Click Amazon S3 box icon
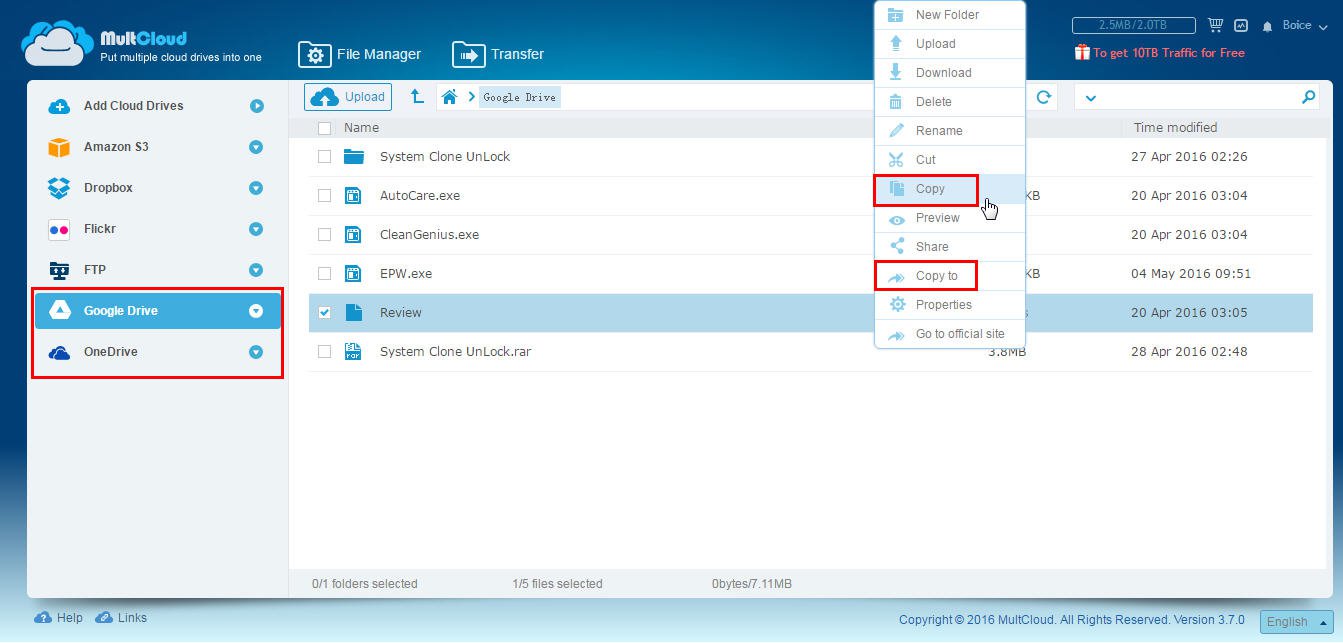Image resolution: width=1343 pixels, height=643 pixels. tap(59, 147)
